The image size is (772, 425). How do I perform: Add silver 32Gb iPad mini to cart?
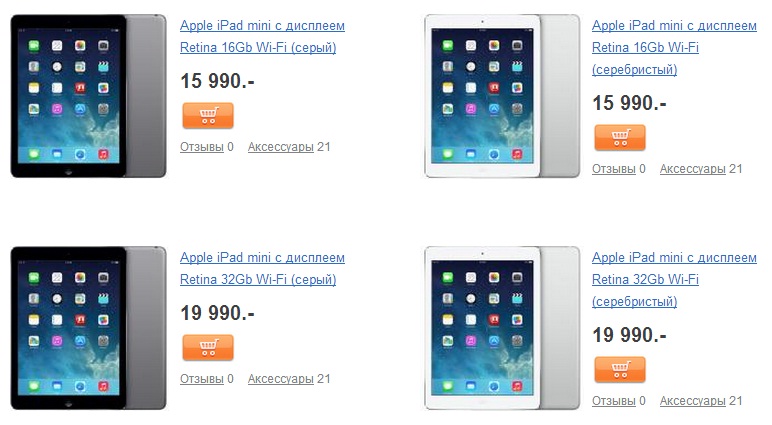tap(620, 369)
